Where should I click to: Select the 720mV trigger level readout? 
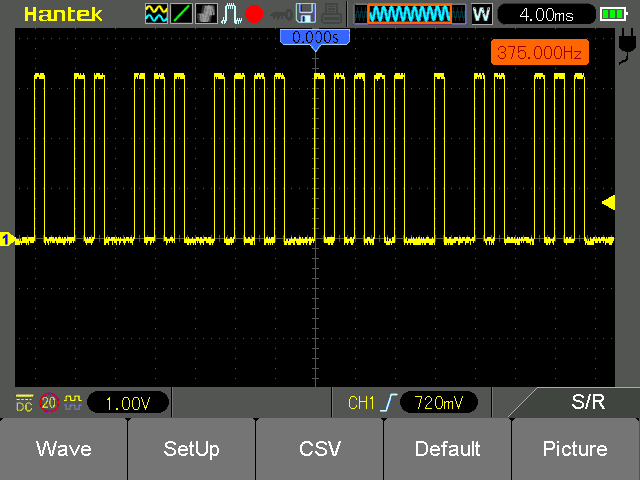pyautogui.click(x=439, y=403)
